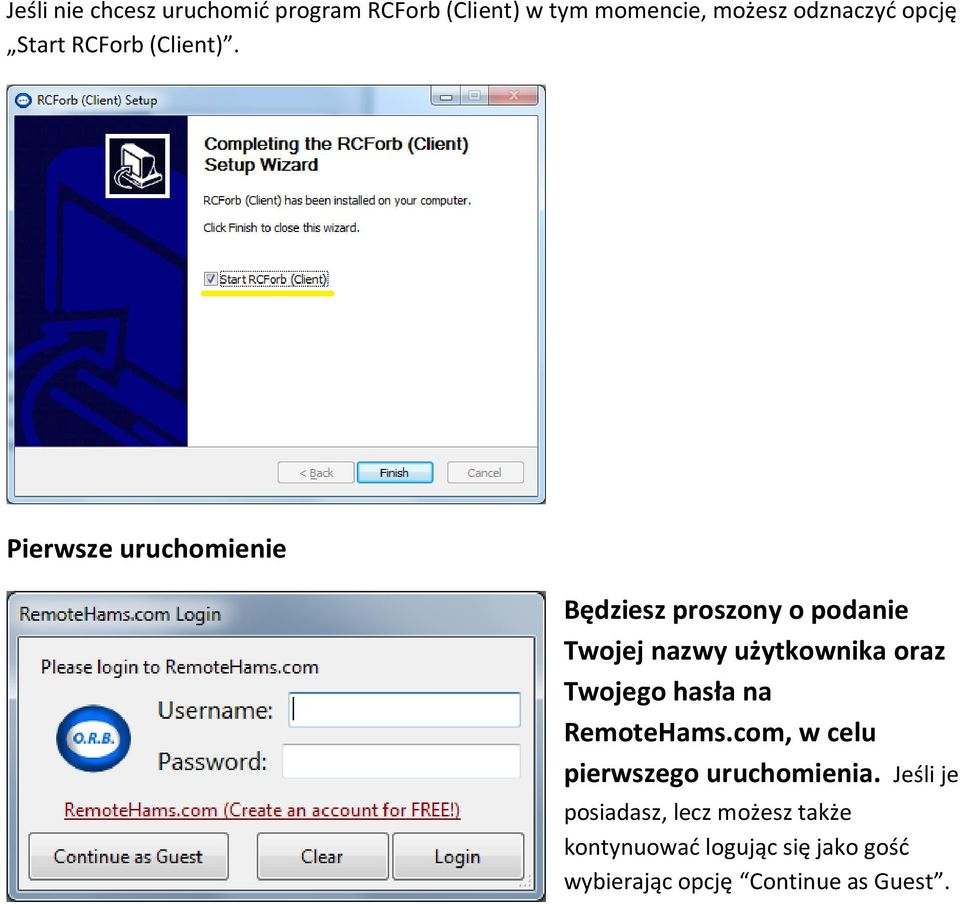Click the 'RCForb (Client) Setup' window title text
Screen dimensions: 960x904
coord(97,100)
